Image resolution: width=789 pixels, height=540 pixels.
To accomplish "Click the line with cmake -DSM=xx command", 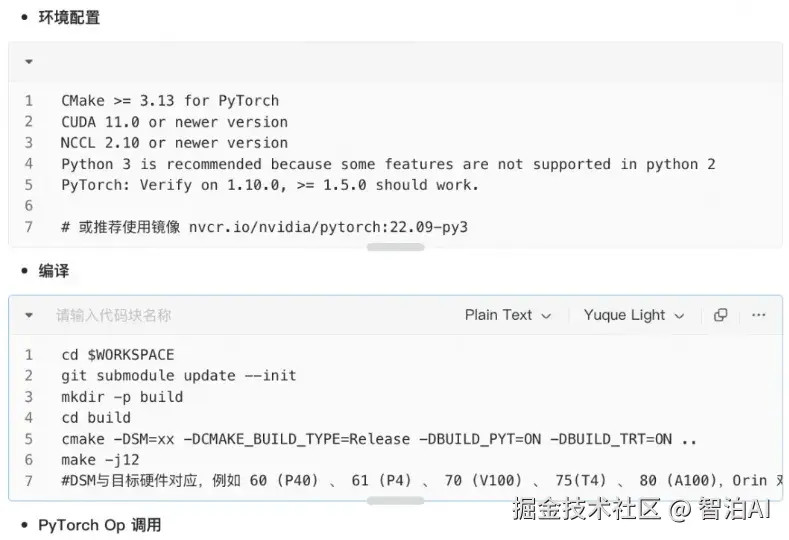I will [379, 439].
